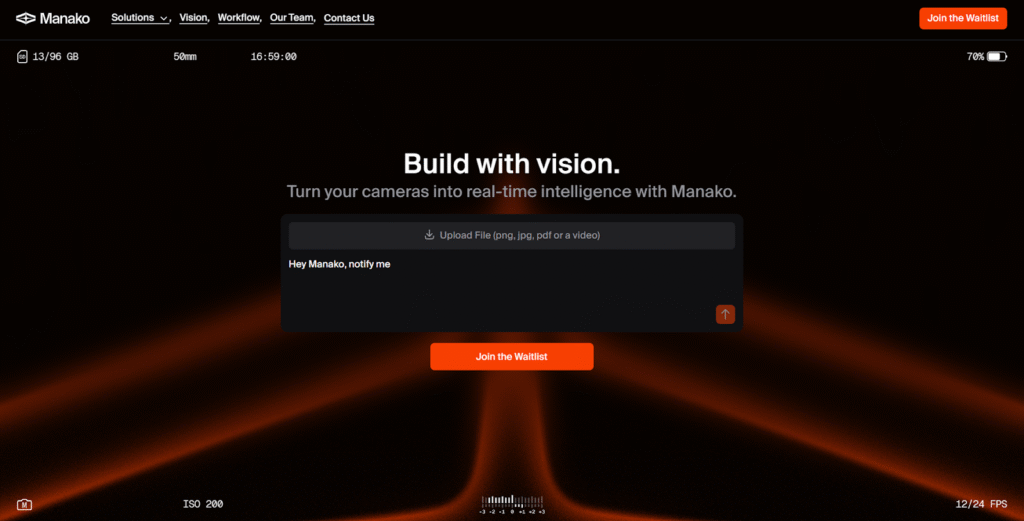Click the ISO 200 indicator
This screenshot has height=521, width=1024.
[x=202, y=504]
